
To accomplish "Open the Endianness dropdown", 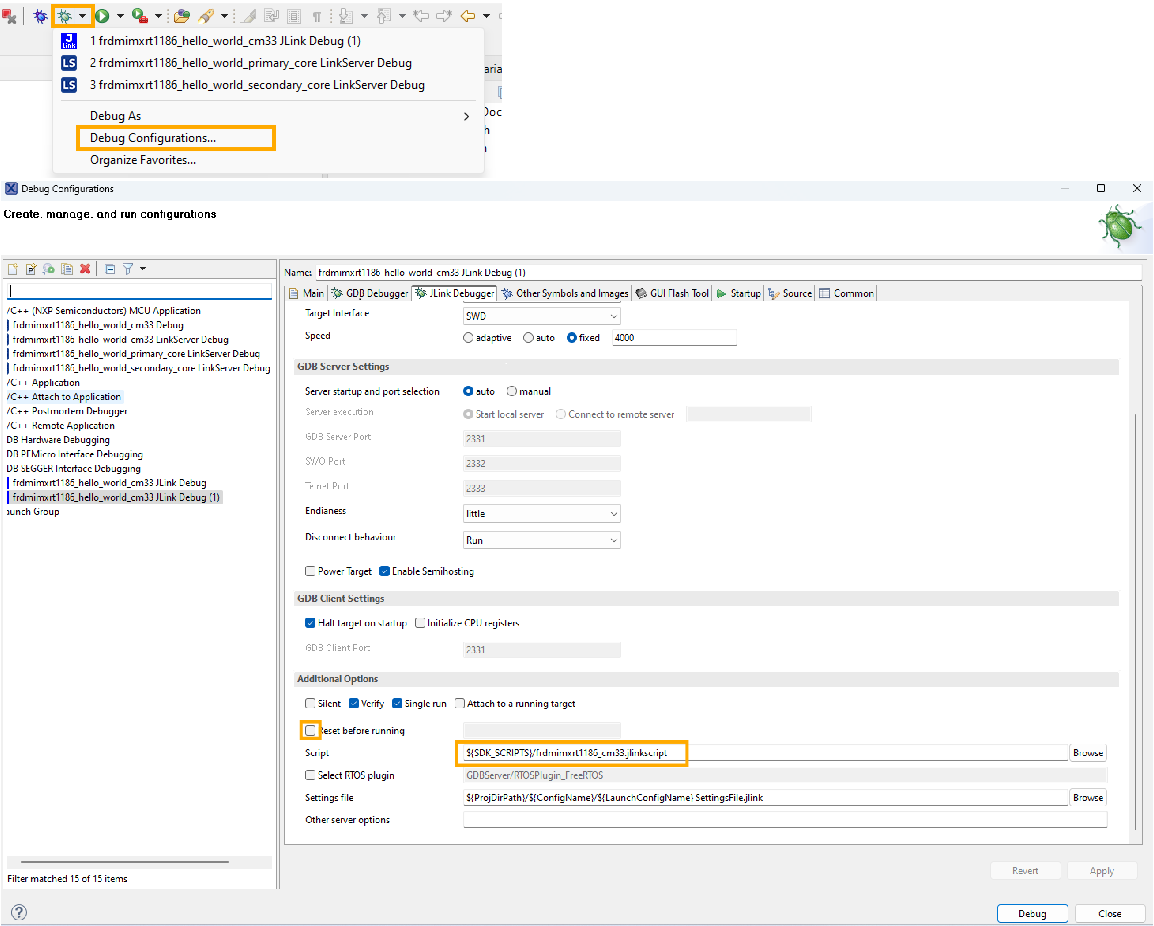I will click(x=541, y=513).
